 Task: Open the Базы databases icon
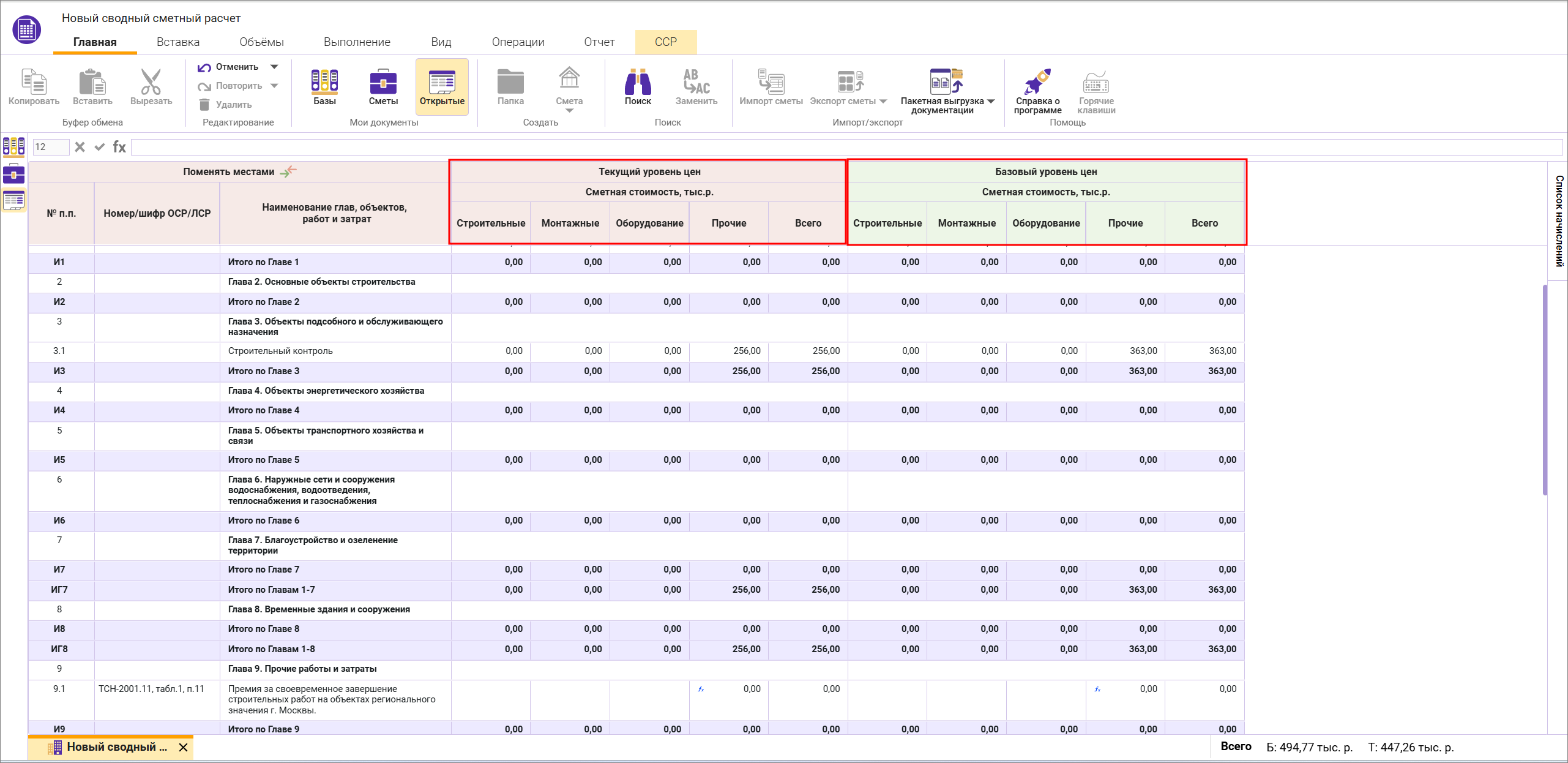pyautogui.click(x=324, y=82)
